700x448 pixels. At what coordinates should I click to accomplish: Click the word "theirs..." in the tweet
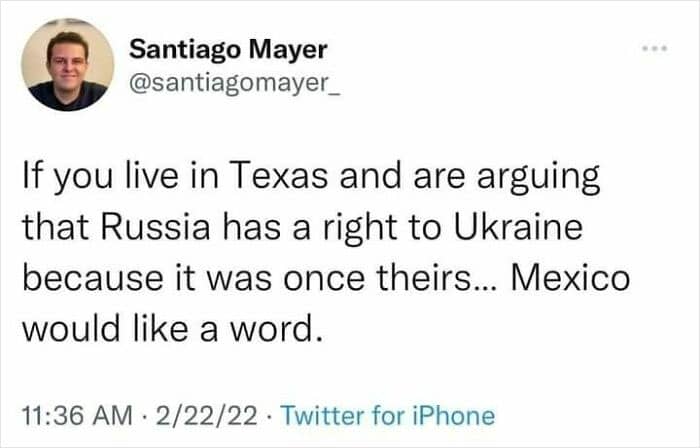tap(448, 277)
